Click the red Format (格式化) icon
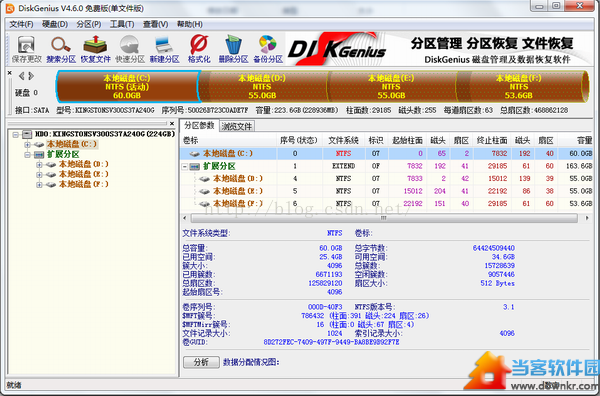 (x=199, y=49)
